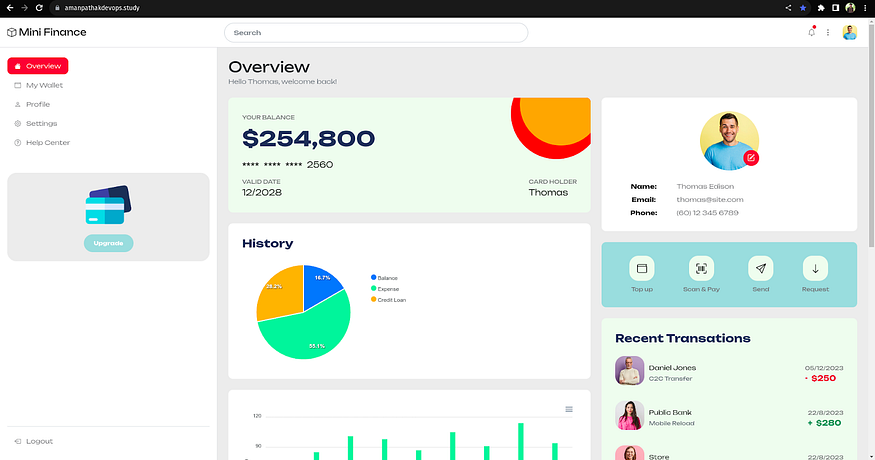Open the Chrome profile avatar
This screenshot has width=875, height=460.
coord(850,8)
